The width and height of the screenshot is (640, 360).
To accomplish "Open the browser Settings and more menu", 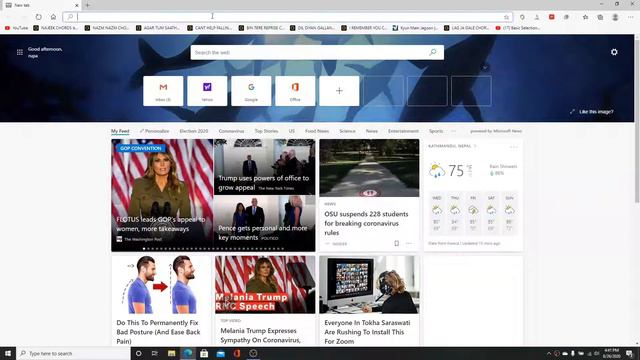I will 631,17.
